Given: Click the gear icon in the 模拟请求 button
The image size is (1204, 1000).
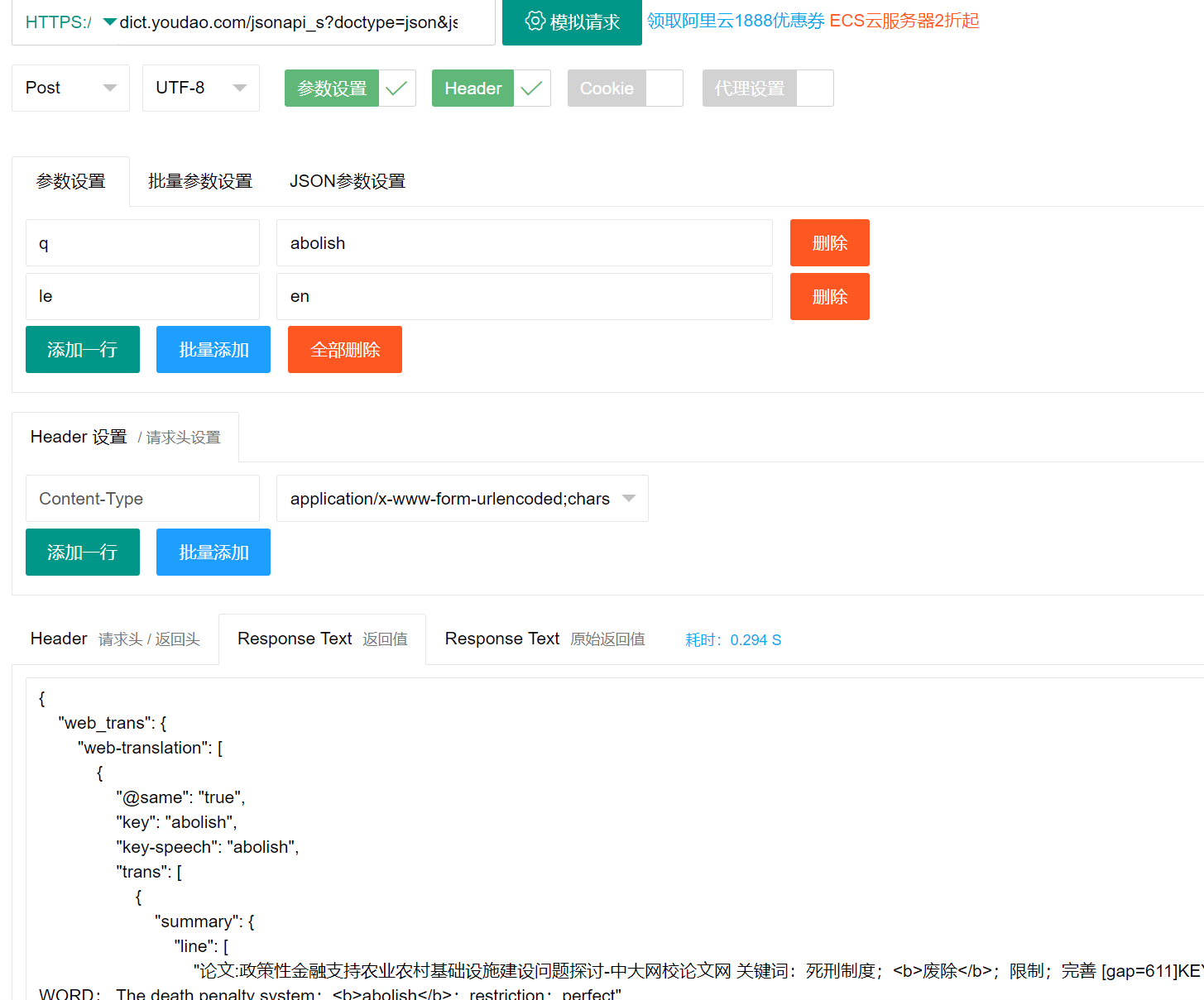Looking at the screenshot, I should click(x=535, y=22).
